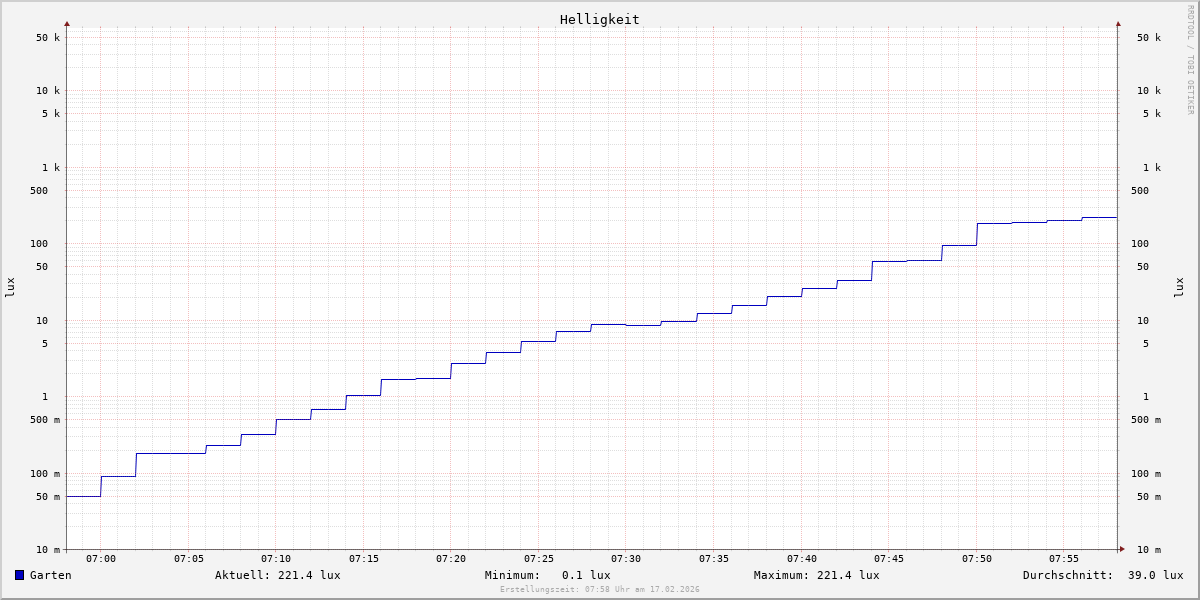Image resolution: width=1200 pixels, height=600 pixels.
Task: Click the 07:30 time axis label
Action: point(626,559)
